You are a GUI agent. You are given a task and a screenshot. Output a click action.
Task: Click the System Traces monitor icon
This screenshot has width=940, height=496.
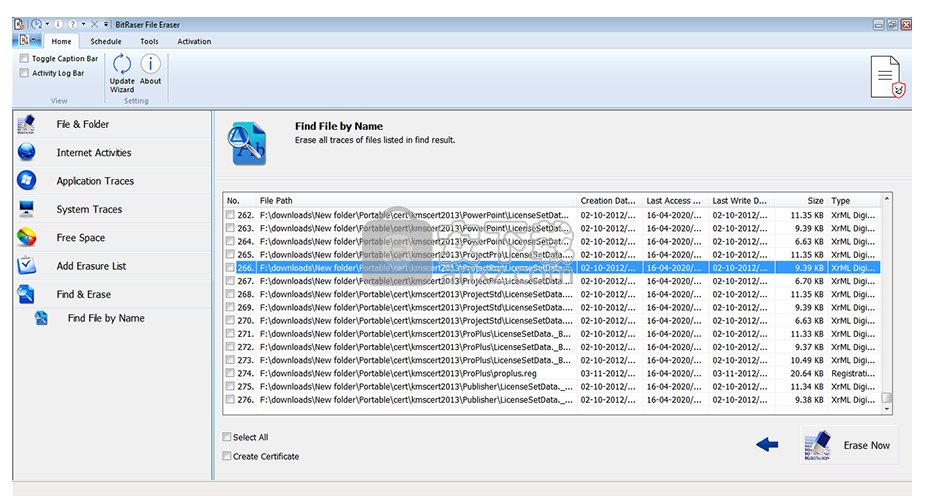tap(26, 209)
